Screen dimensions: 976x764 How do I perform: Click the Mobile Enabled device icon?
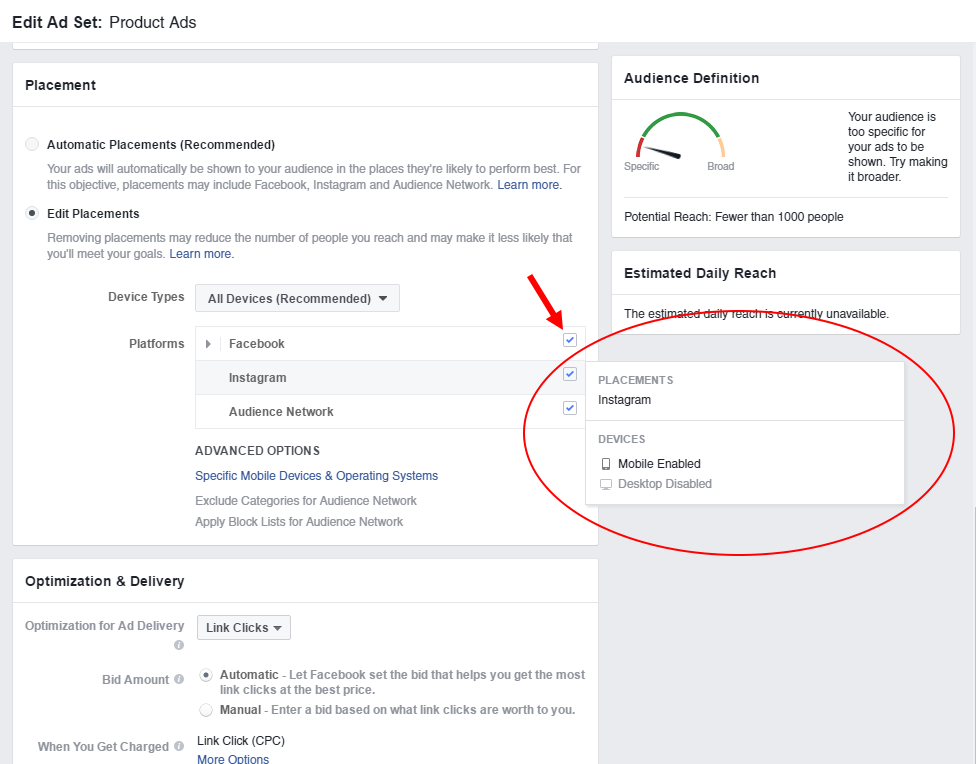coord(606,464)
